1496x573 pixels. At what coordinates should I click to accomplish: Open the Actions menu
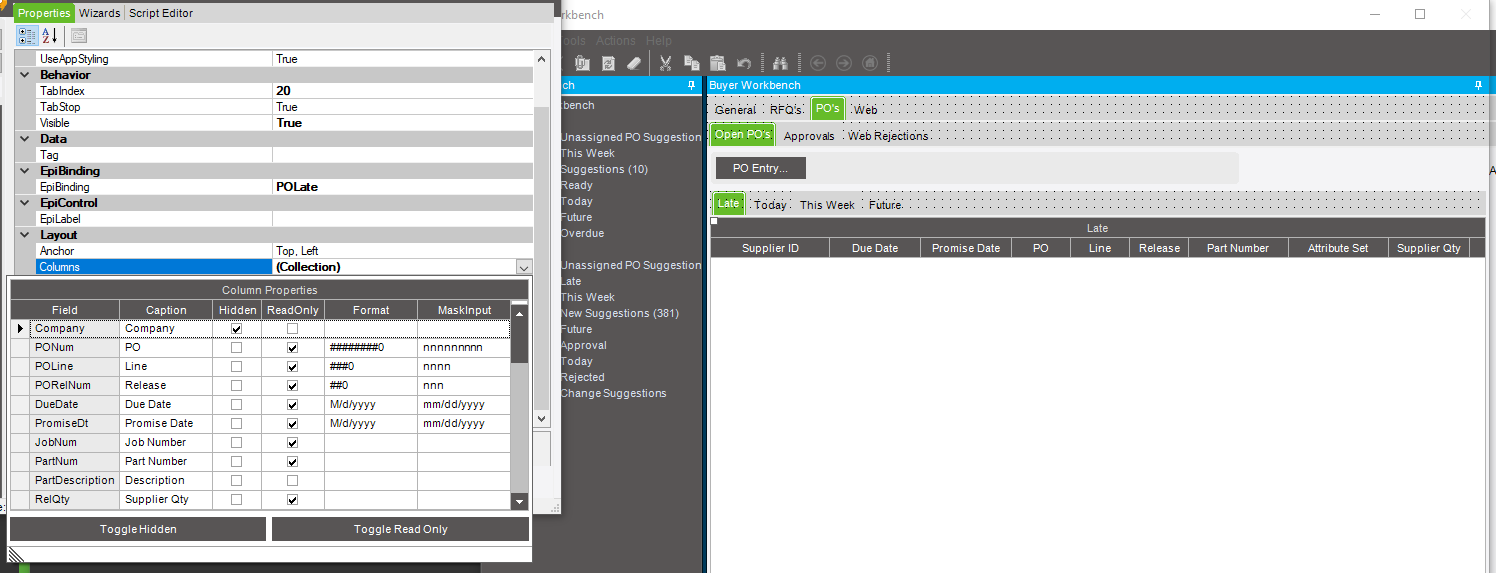coord(615,41)
